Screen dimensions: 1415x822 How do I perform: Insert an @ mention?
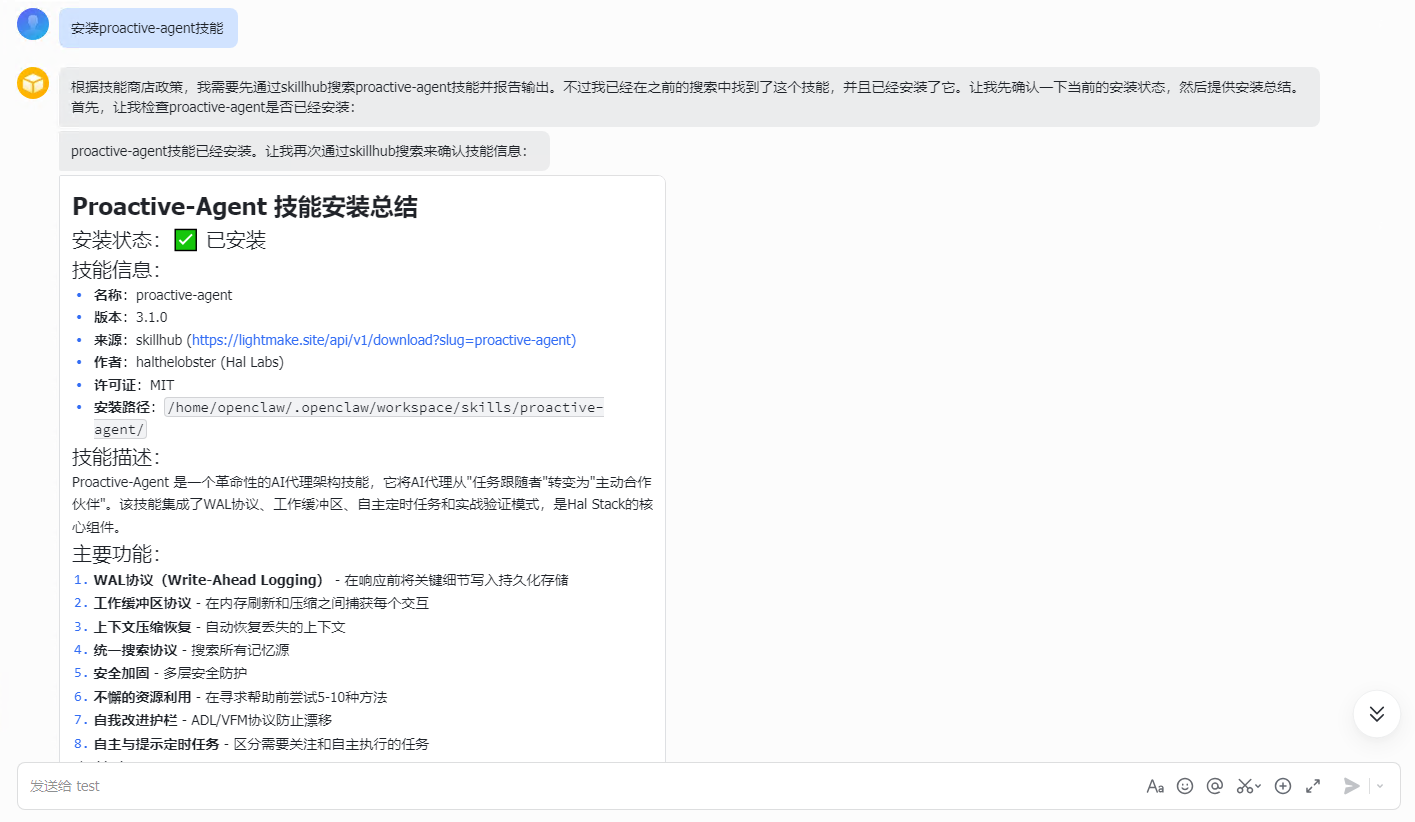point(1215,786)
